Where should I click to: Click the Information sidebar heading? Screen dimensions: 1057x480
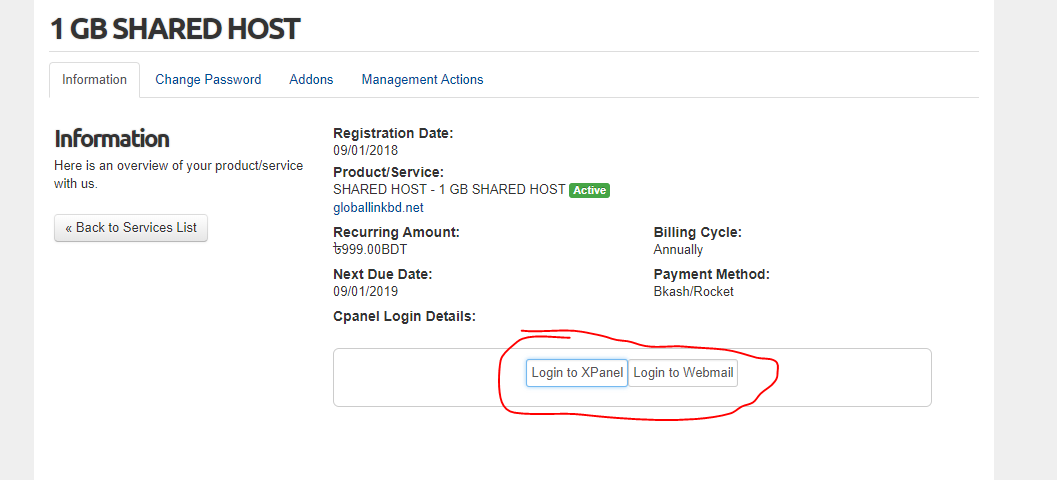tap(111, 139)
